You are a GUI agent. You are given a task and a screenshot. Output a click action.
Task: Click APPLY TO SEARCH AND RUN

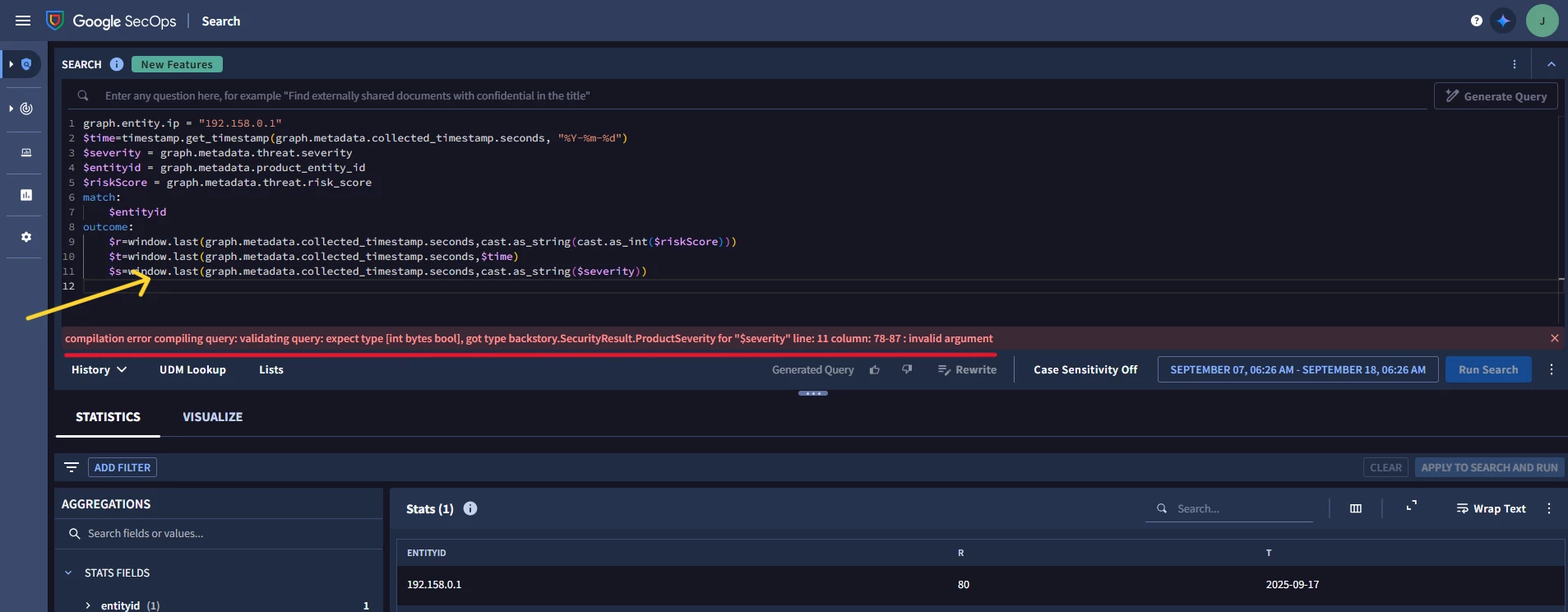click(1489, 467)
